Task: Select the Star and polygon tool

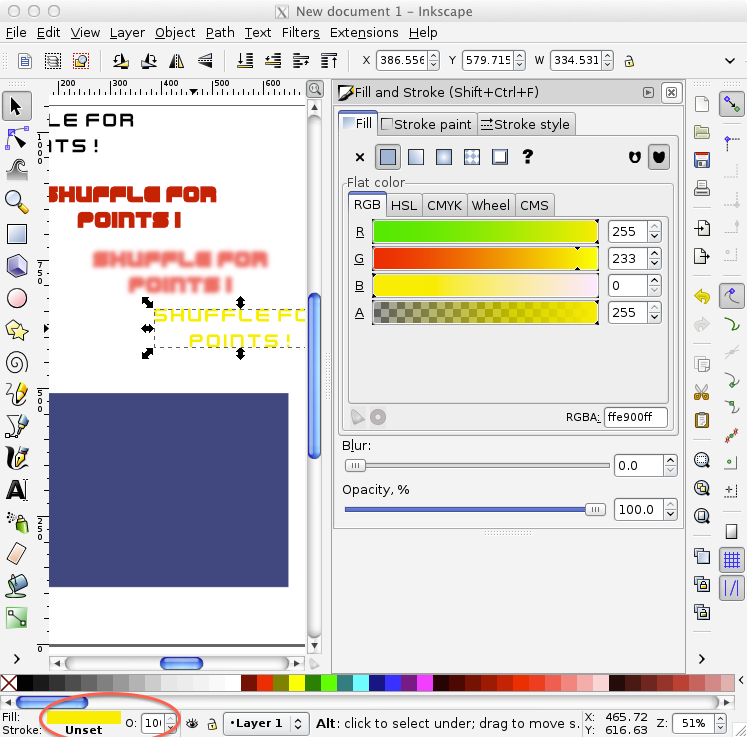Action: pos(17,329)
